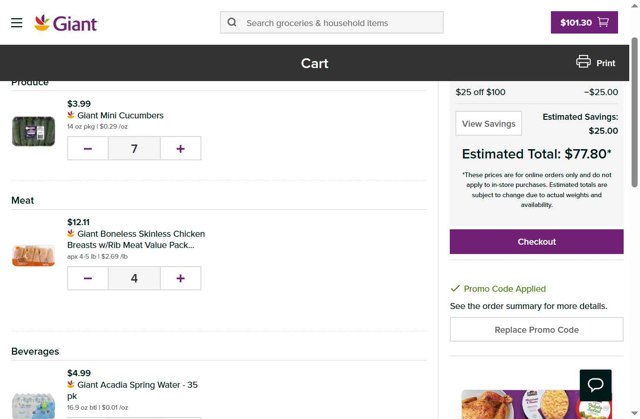Proceed with the Checkout button
This screenshot has width=640, height=419.
[x=536, y=242]
